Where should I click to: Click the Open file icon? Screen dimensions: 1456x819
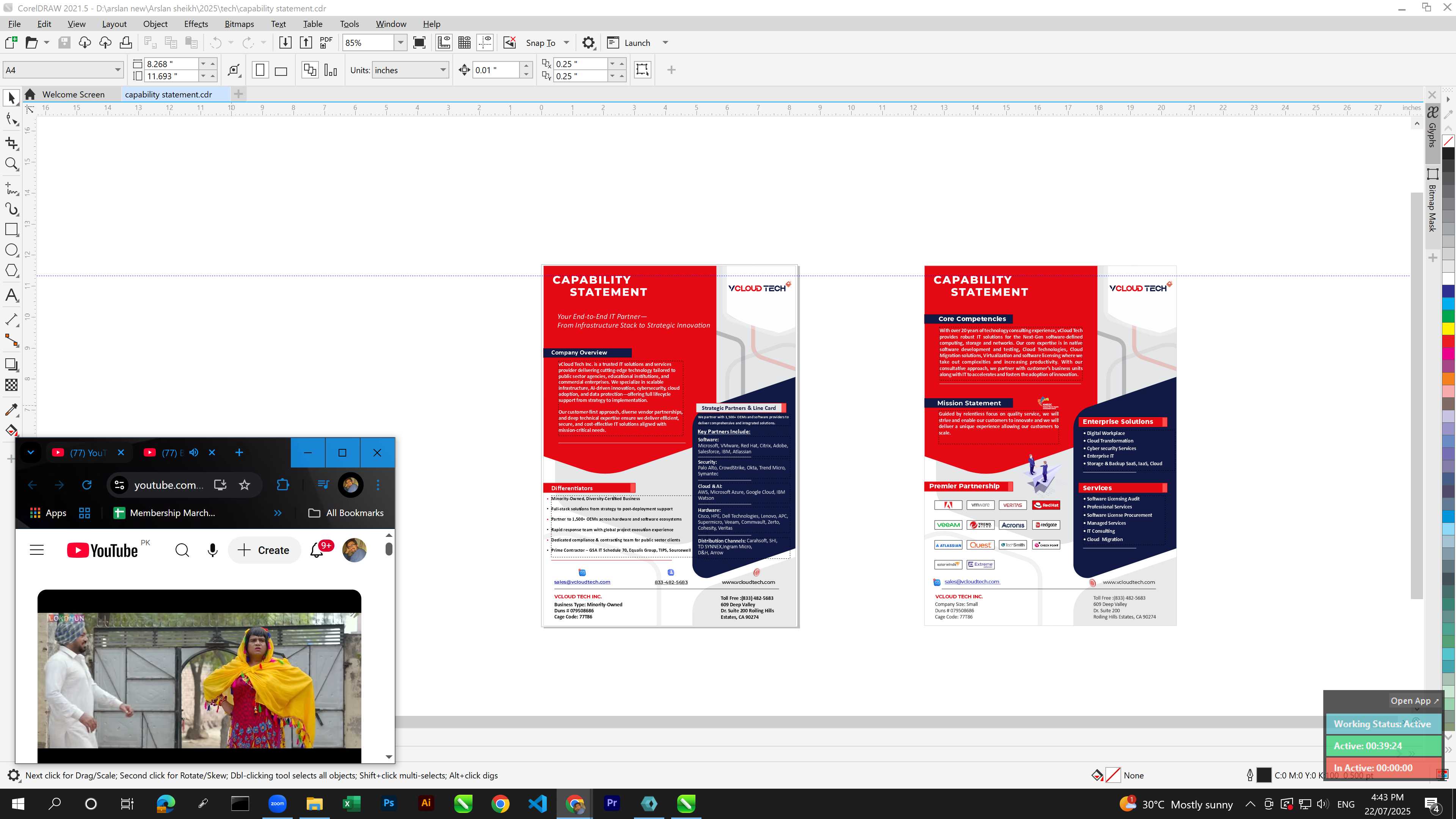(31, 42)
